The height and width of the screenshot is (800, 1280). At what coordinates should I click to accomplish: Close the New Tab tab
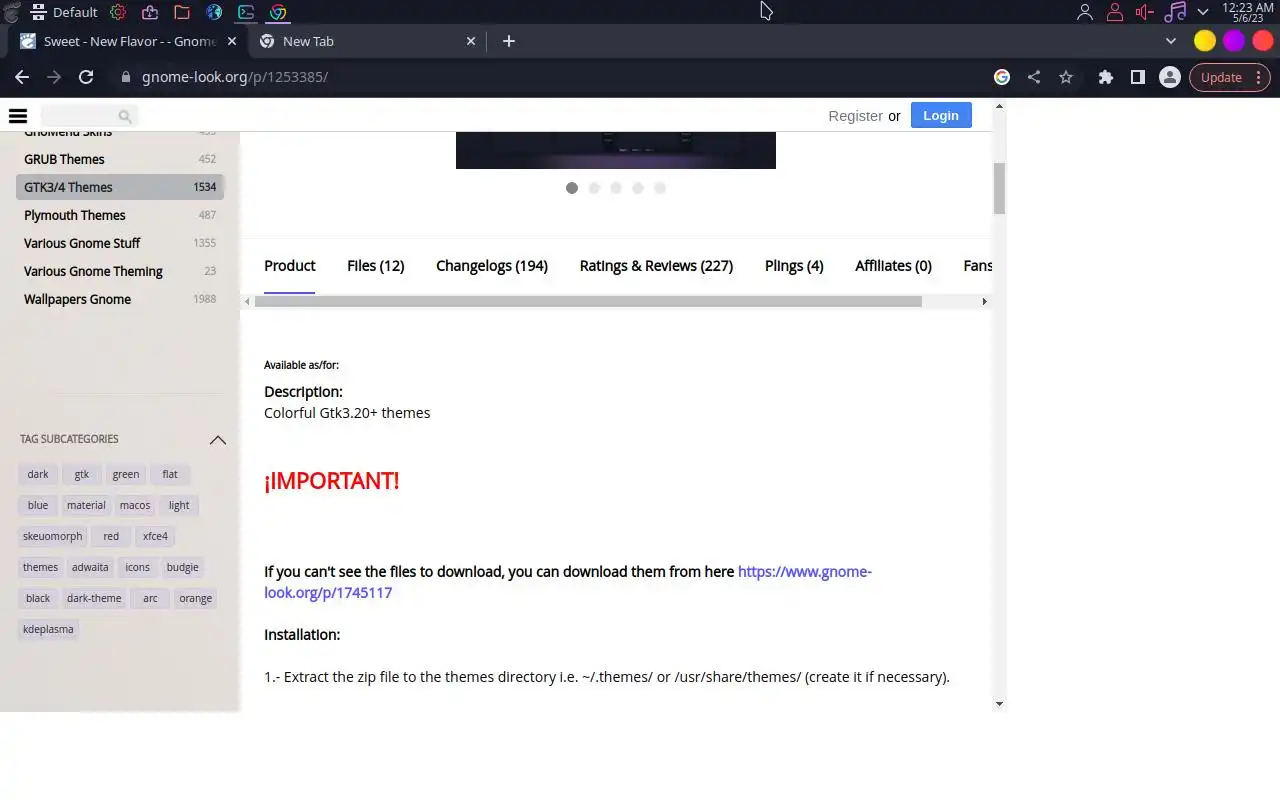coord(471,41)
